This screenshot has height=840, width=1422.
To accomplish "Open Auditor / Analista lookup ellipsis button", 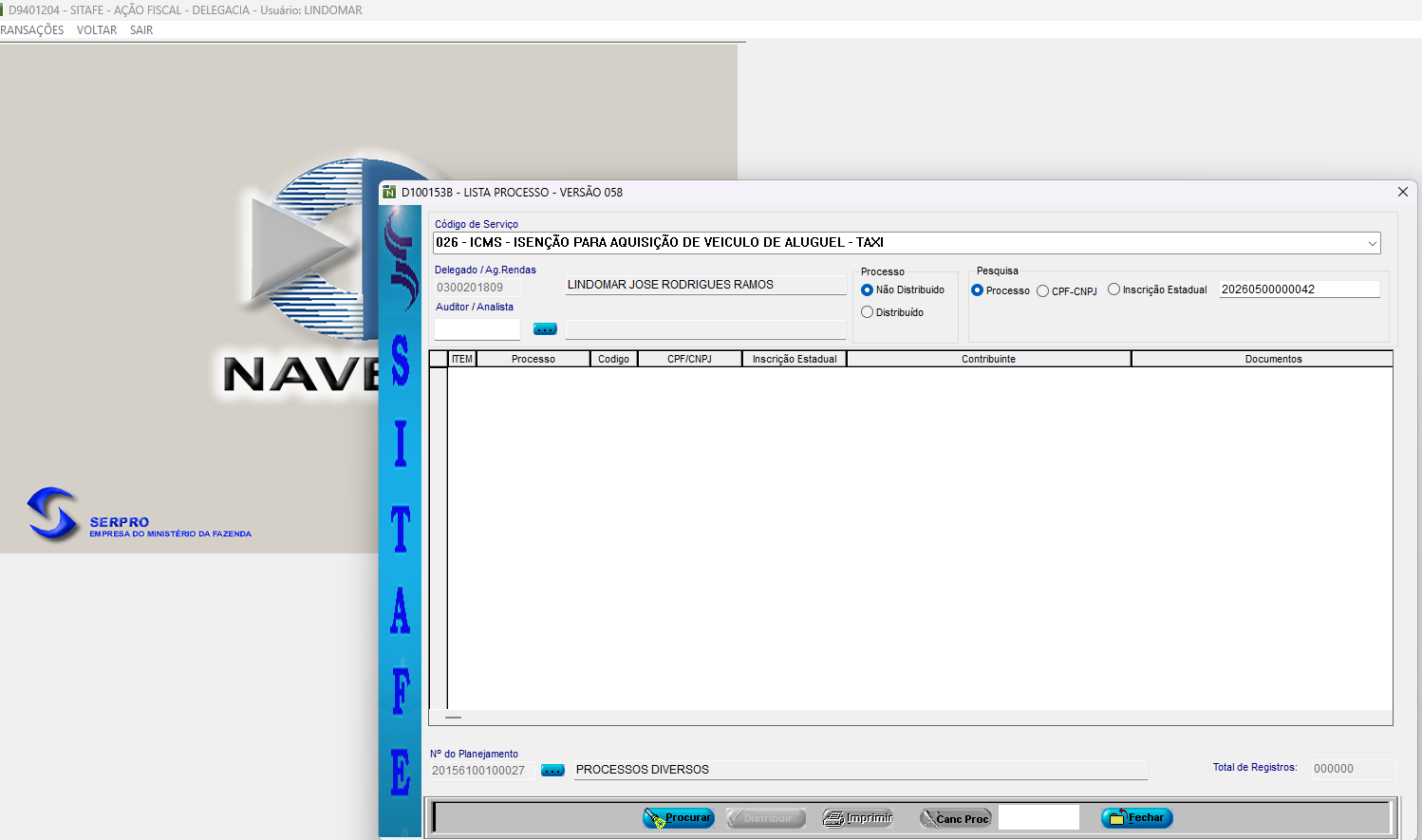I will pyautogui.click(x=545, y=329).
